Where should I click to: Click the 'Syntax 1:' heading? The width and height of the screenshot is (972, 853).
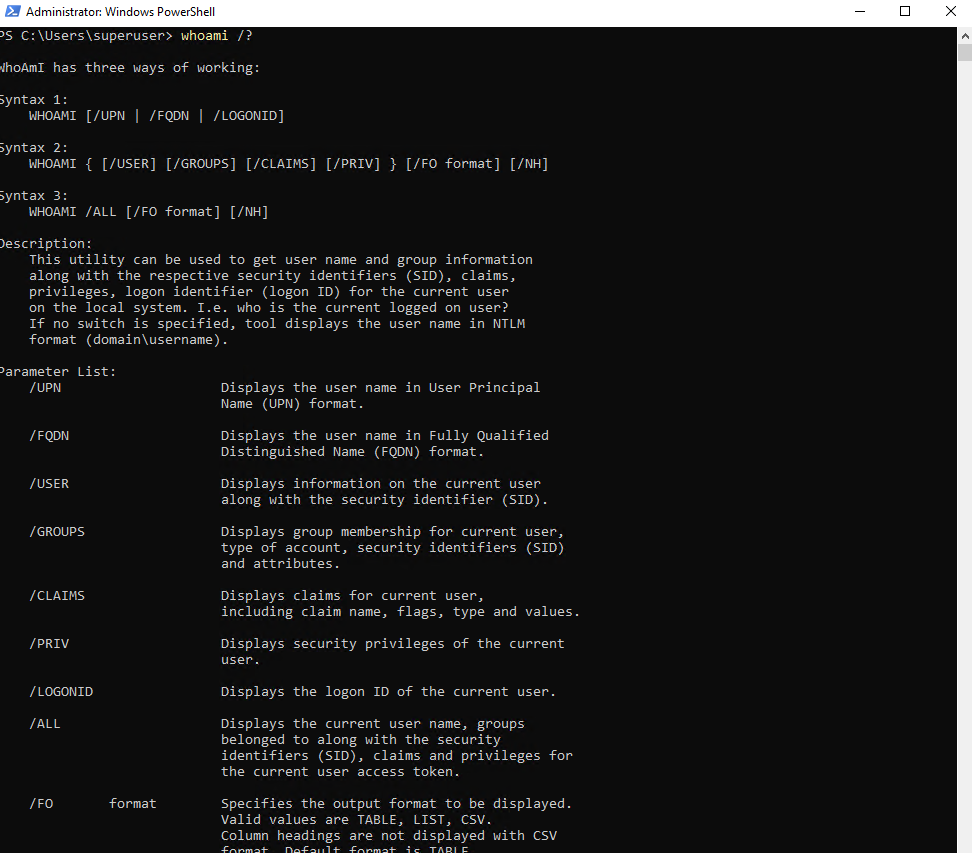(33, 100)
